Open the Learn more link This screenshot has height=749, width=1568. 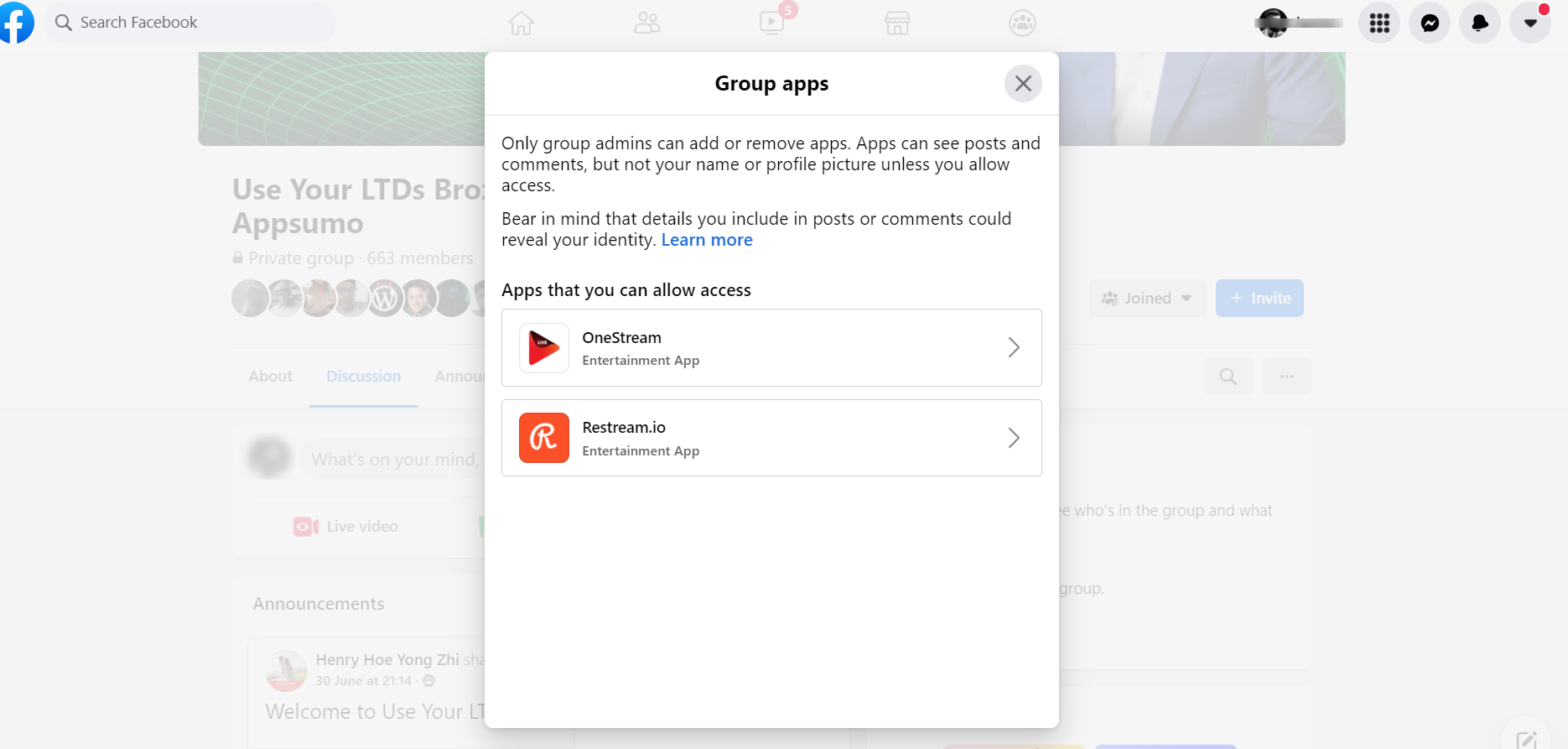point(707,240)
